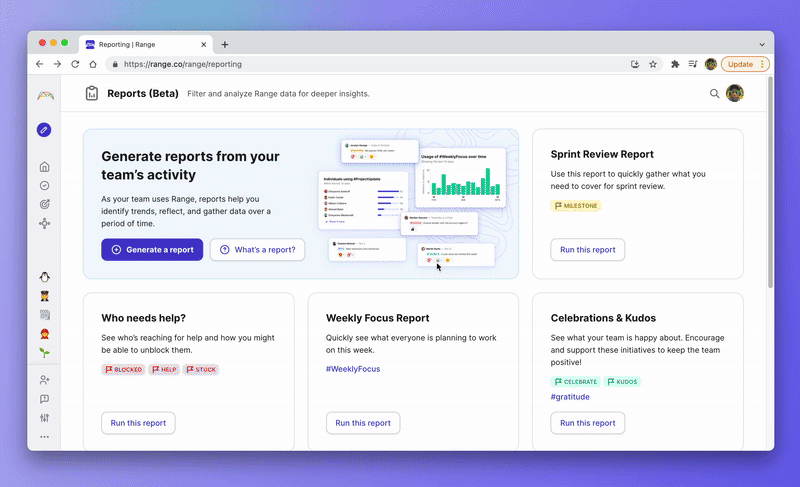Image resolution: width=800 pixels, height=487 pixels.
Task: Select the red-hat person team emoji in the sidebar
Action: [x=44, y=334]
